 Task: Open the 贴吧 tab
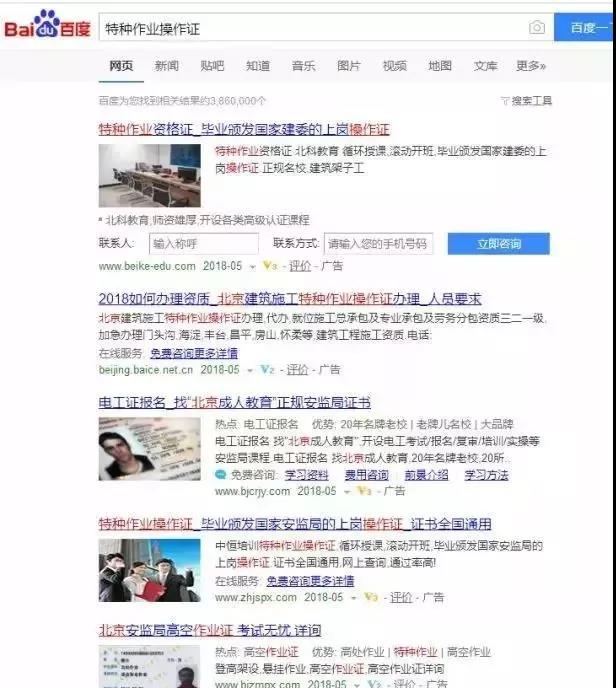(212, 66)
